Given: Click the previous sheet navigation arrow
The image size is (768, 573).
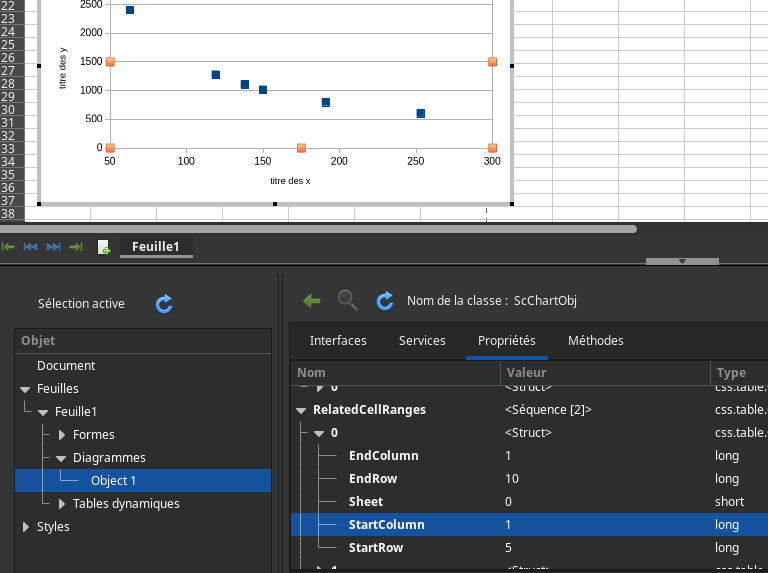Looking at the screenshot, I should (x=30, y=247).
